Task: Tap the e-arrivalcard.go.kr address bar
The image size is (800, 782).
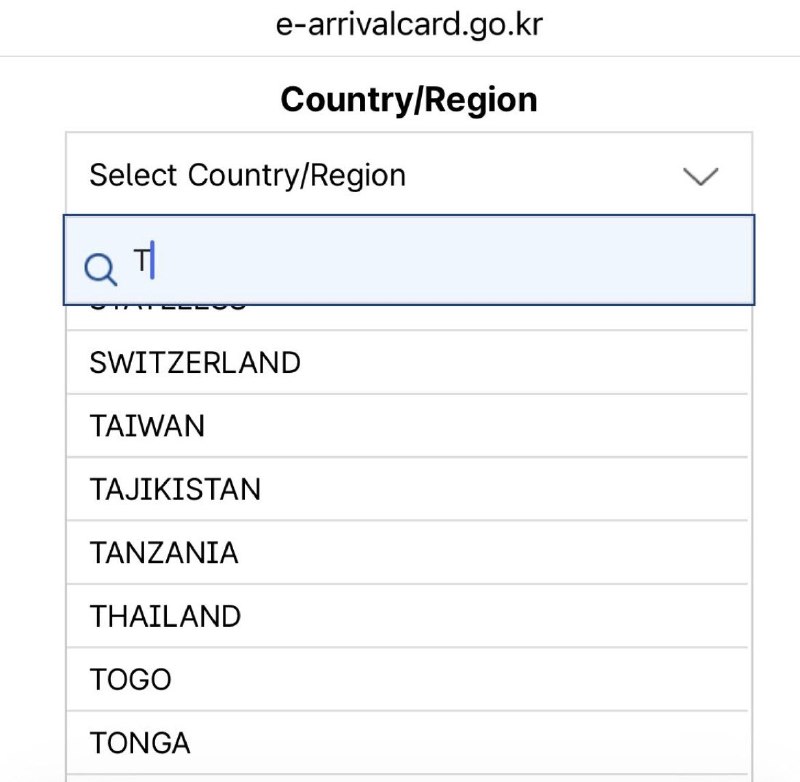Action: point(409,25)
